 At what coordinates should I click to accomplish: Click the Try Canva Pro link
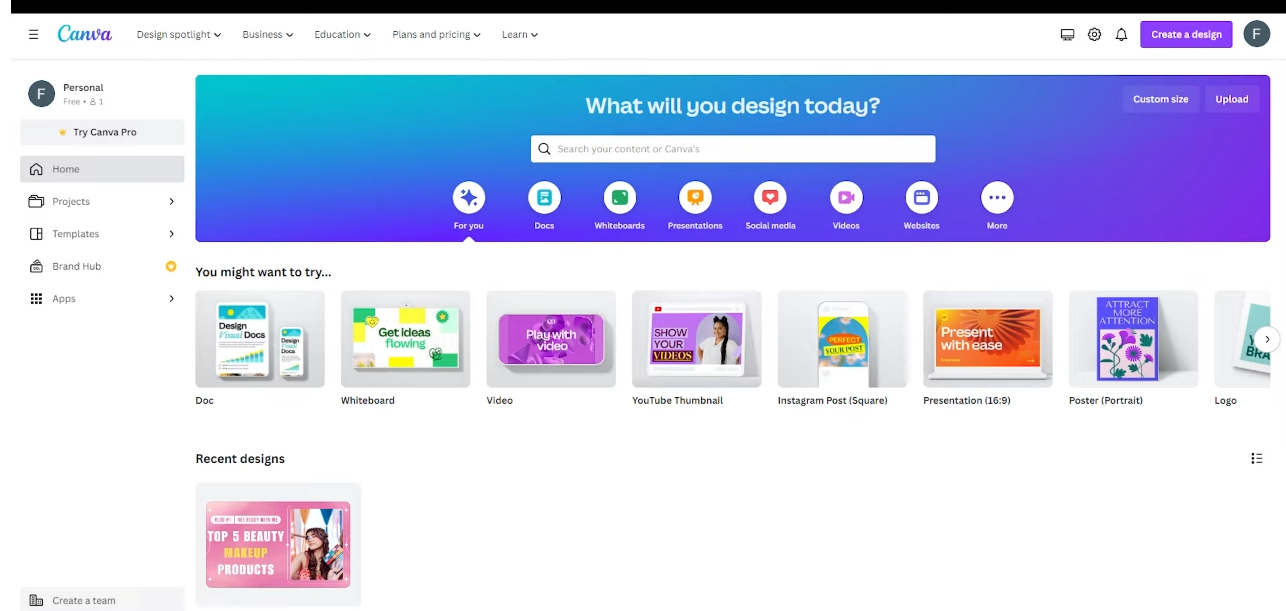pyautogui.click(x=101, y=131)
